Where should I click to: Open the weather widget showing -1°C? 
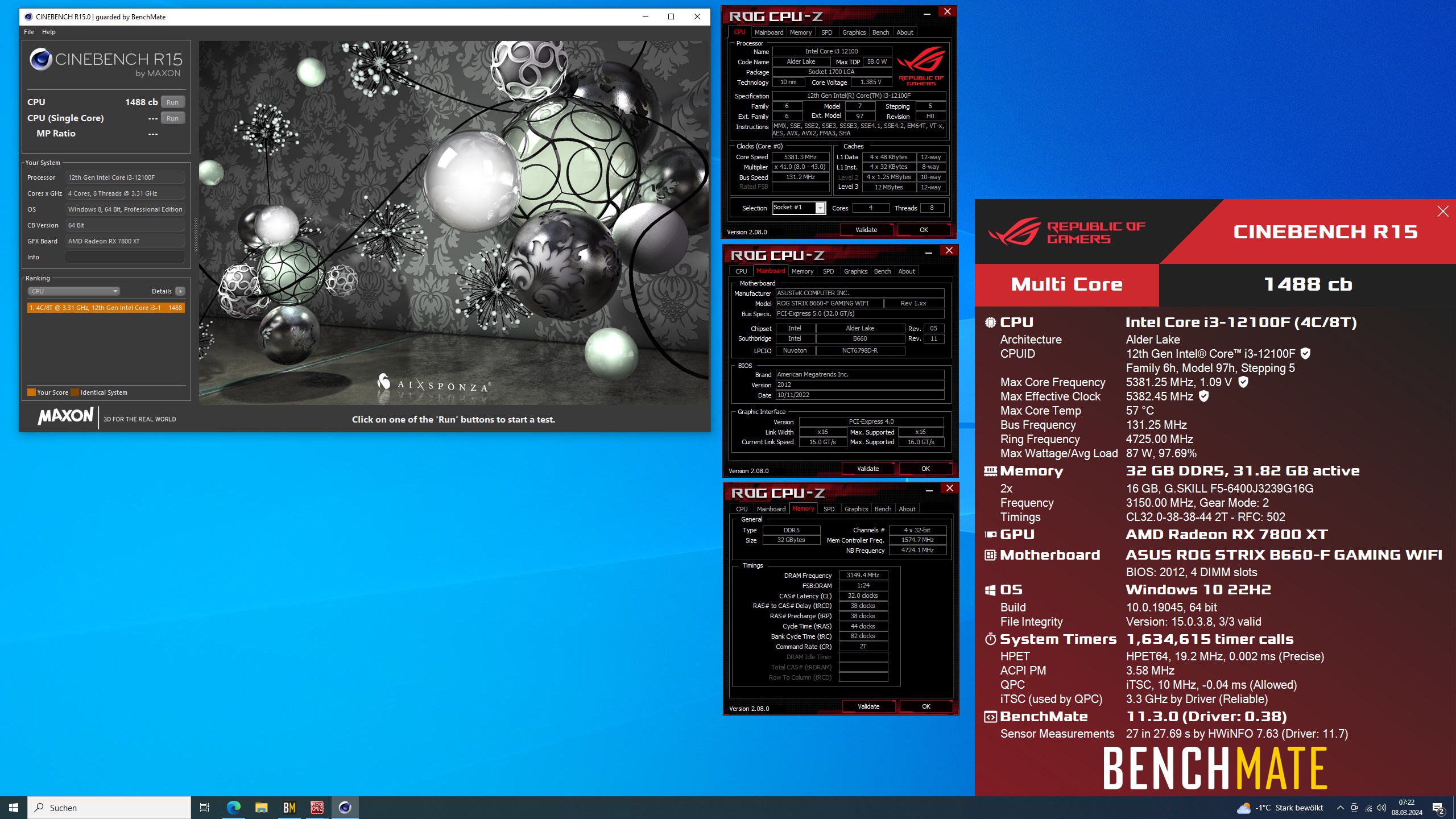point(1280,808)
